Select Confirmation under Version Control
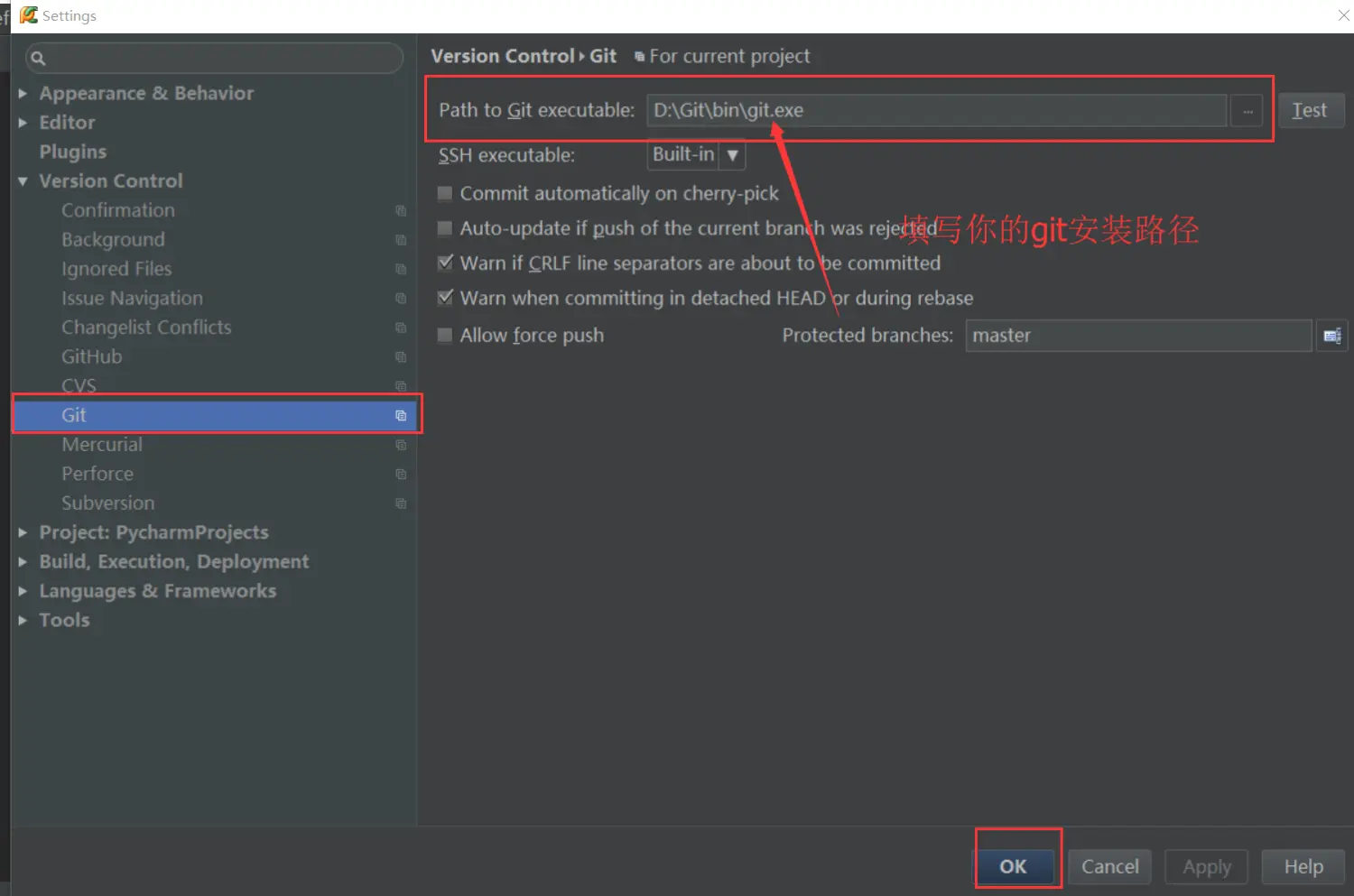Image resolution: width=1354 pixels, height=896 pixels. point(118,210)
